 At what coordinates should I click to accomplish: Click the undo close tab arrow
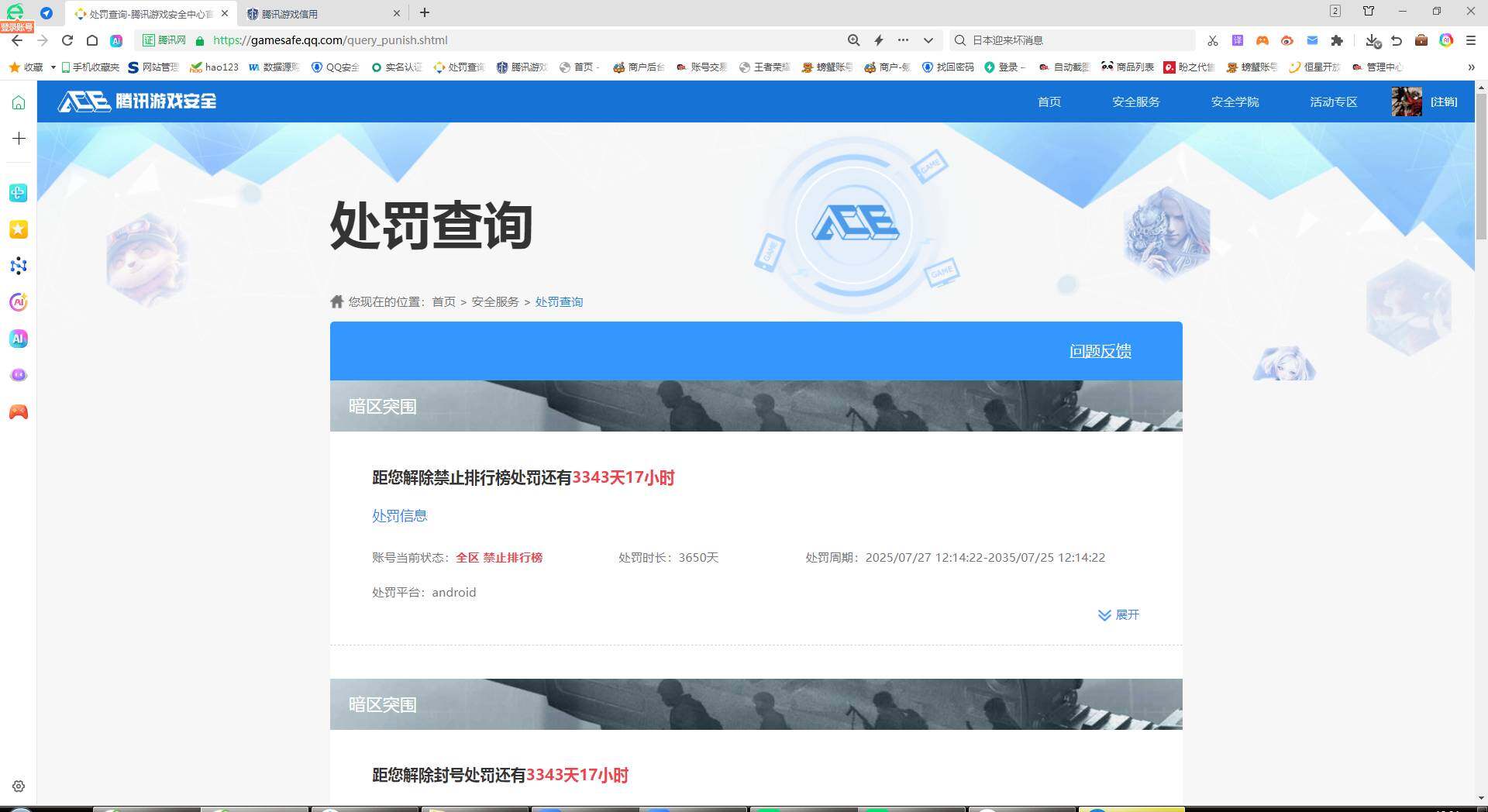click(1397, 40)
